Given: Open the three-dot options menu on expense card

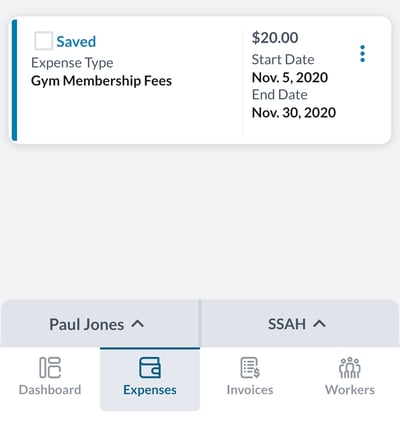Looking at the screenshot, I should tap(362, 54).
